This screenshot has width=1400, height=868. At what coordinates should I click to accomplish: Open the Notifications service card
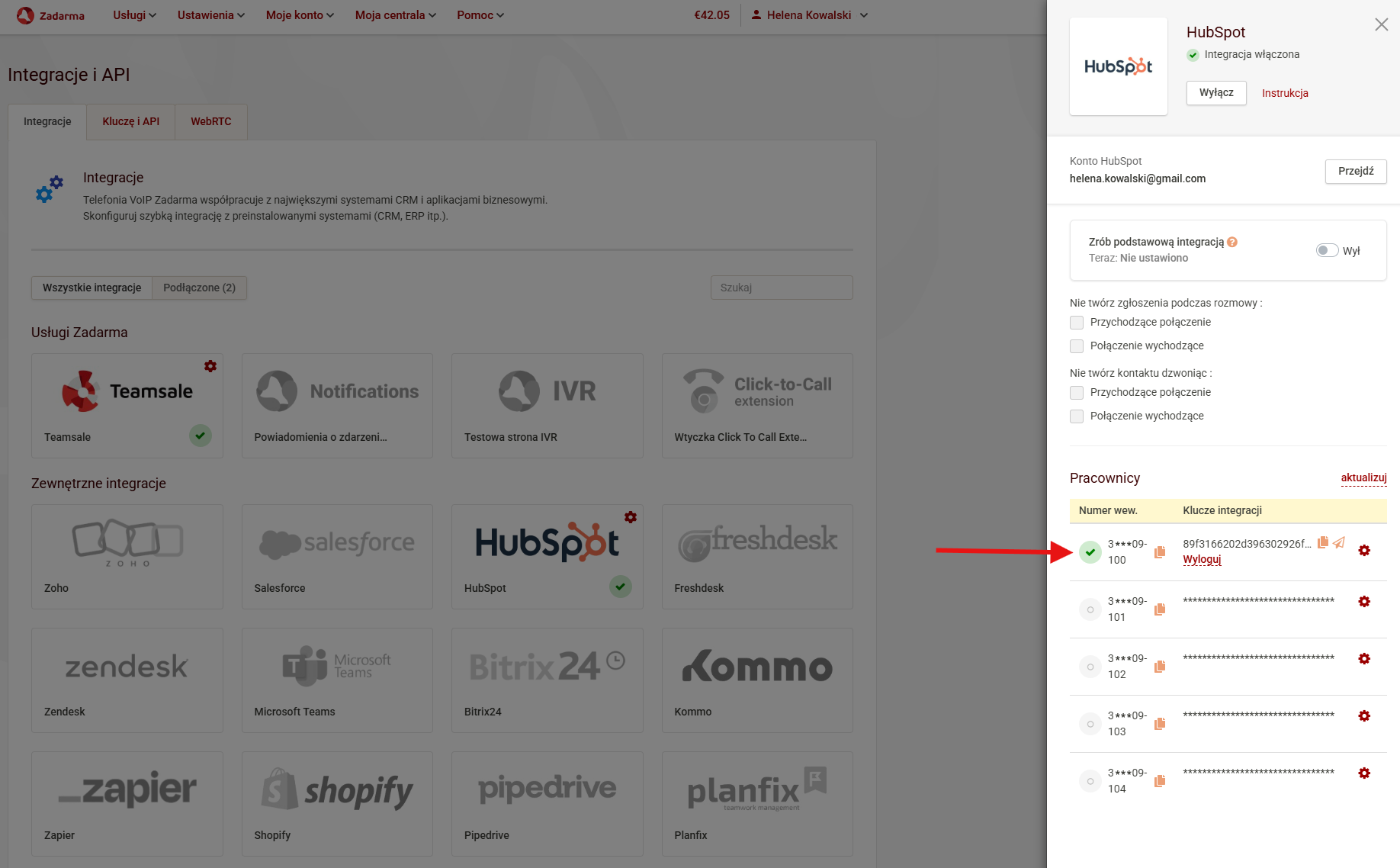[337, 406]
